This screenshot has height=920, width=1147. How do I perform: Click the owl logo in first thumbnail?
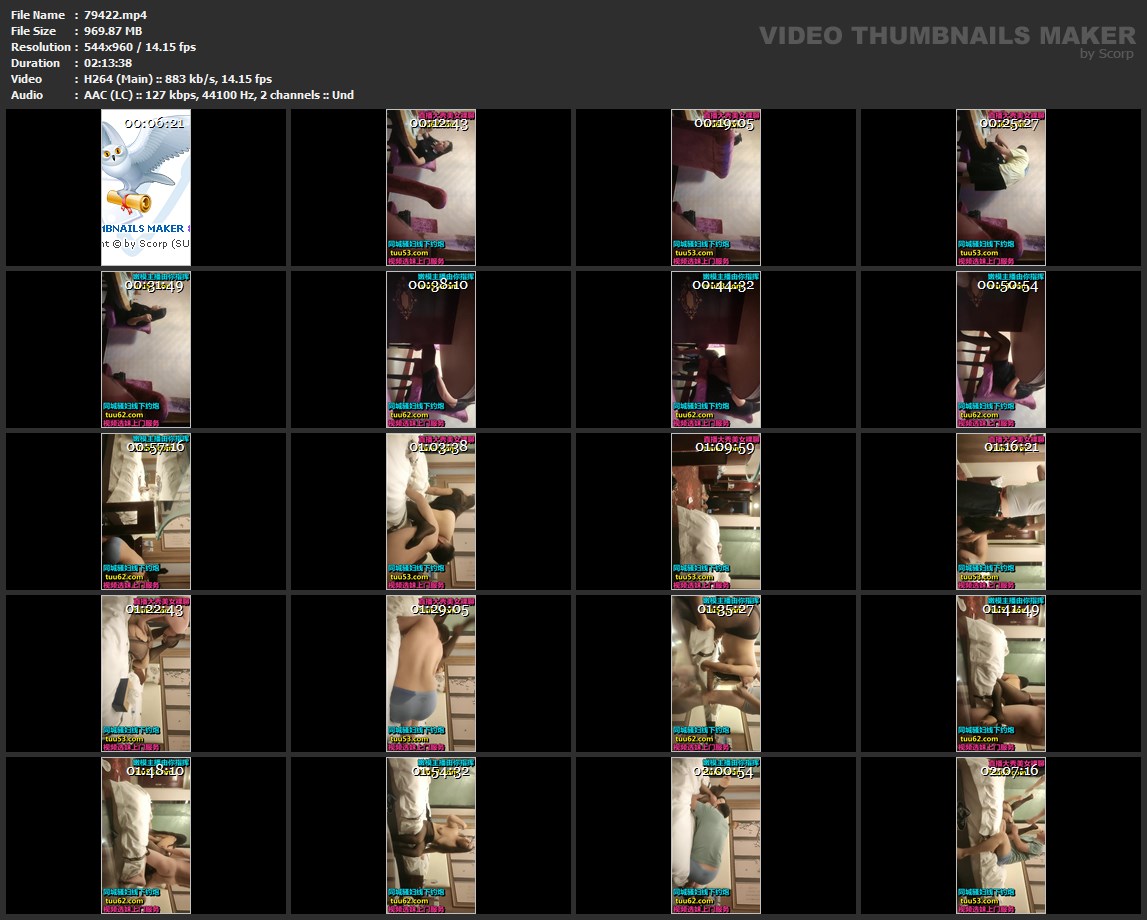(143, 175)
